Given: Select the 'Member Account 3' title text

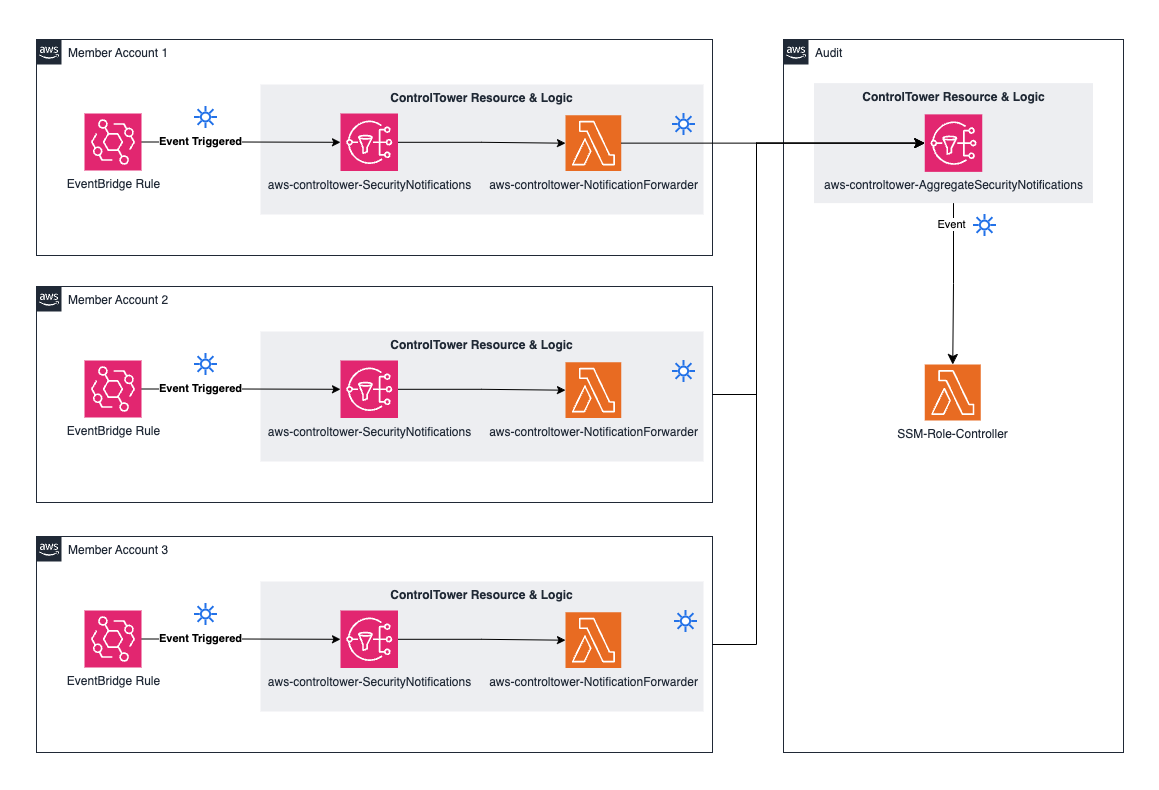Looking at the screenshot, I should pos(118,549).
